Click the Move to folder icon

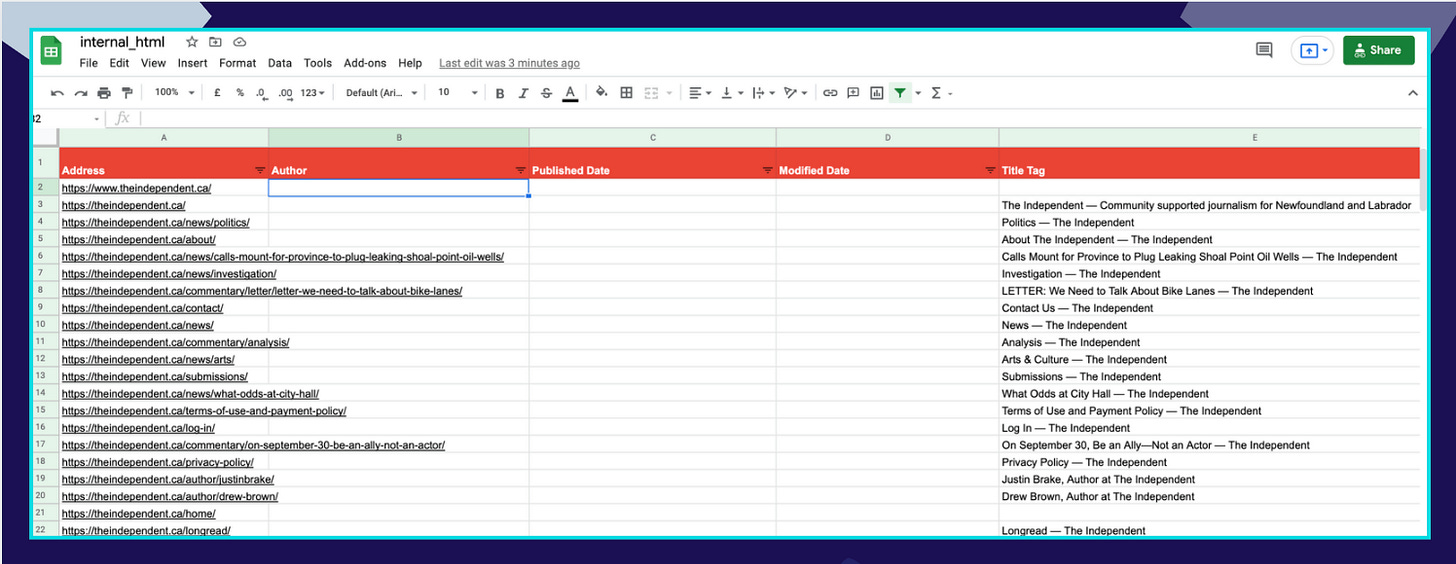[216, 42]
